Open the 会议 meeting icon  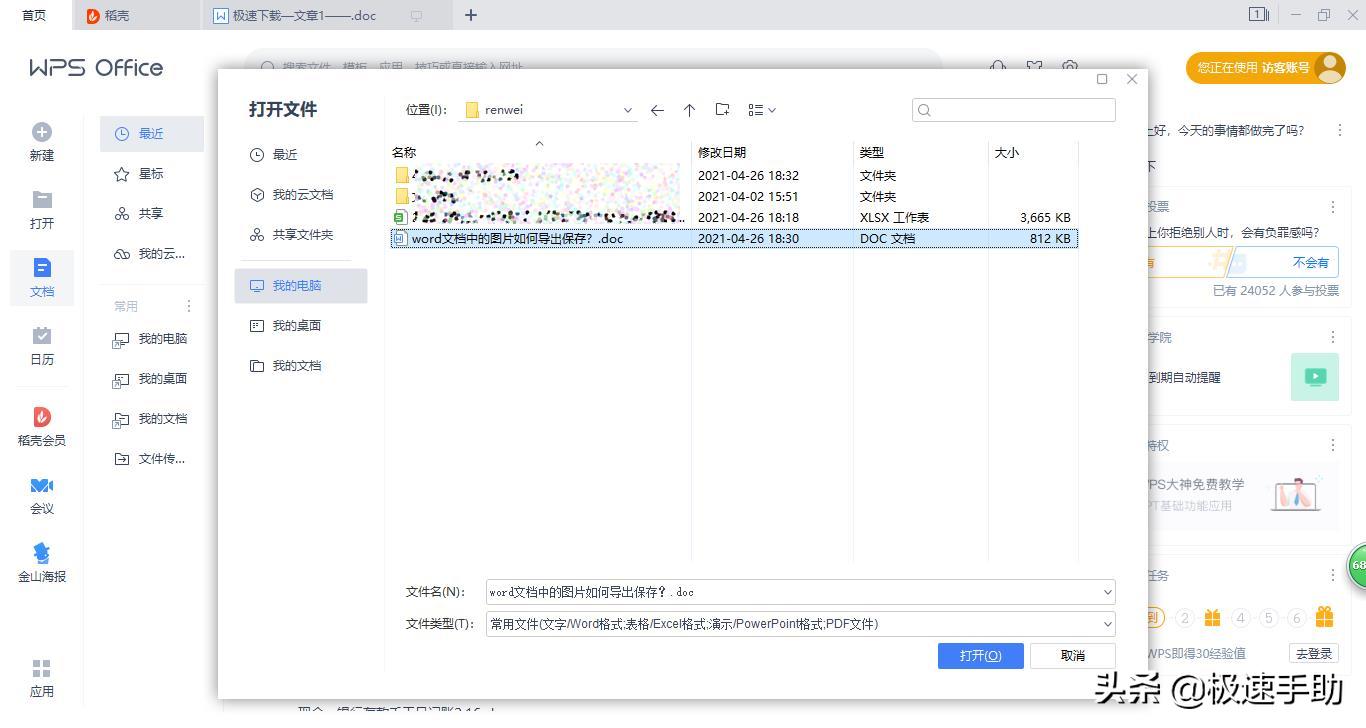(x=41, y=490)
